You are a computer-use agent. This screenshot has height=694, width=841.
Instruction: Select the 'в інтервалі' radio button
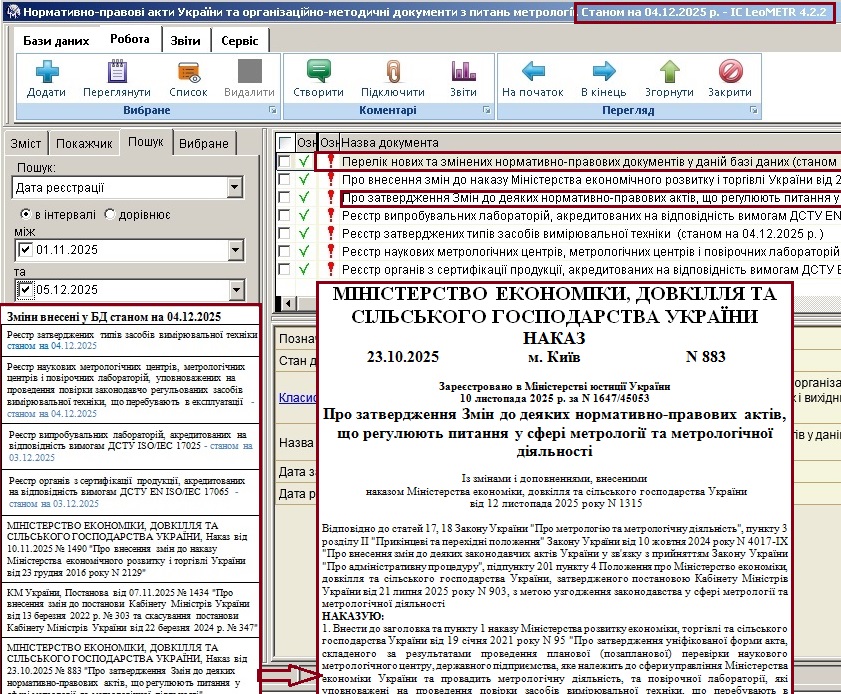(26, 215)
